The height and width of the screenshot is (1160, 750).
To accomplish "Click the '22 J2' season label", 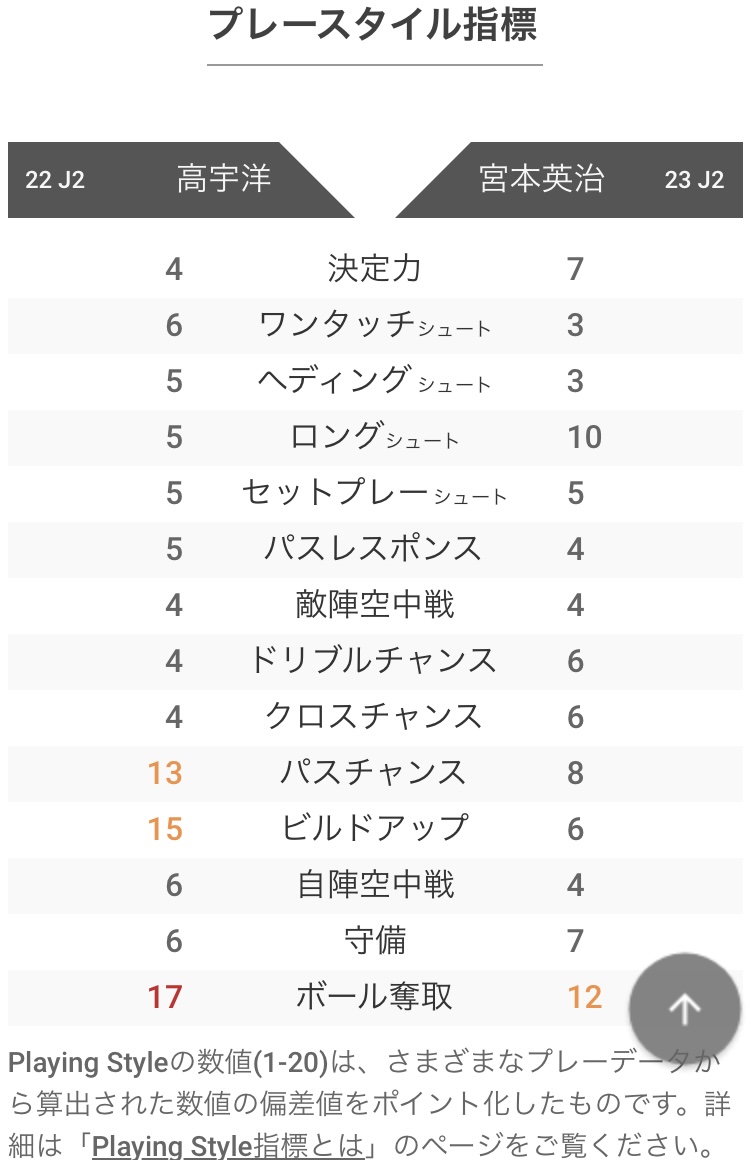I will 55,180.
